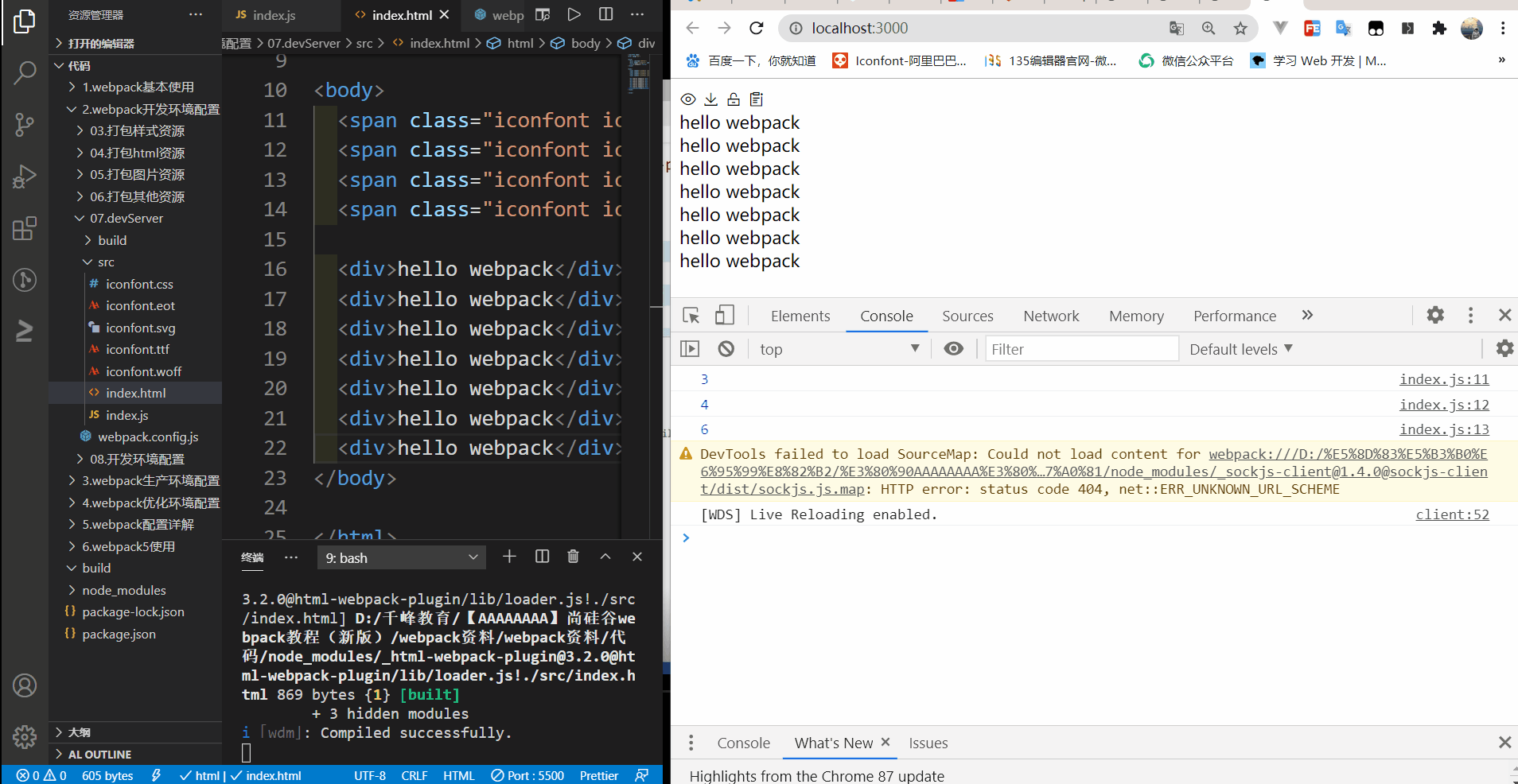Open the Memory tab in DevTools
Image resolution: width=1518 pixels, height=784 pixels.
(x=1136, y=316)
